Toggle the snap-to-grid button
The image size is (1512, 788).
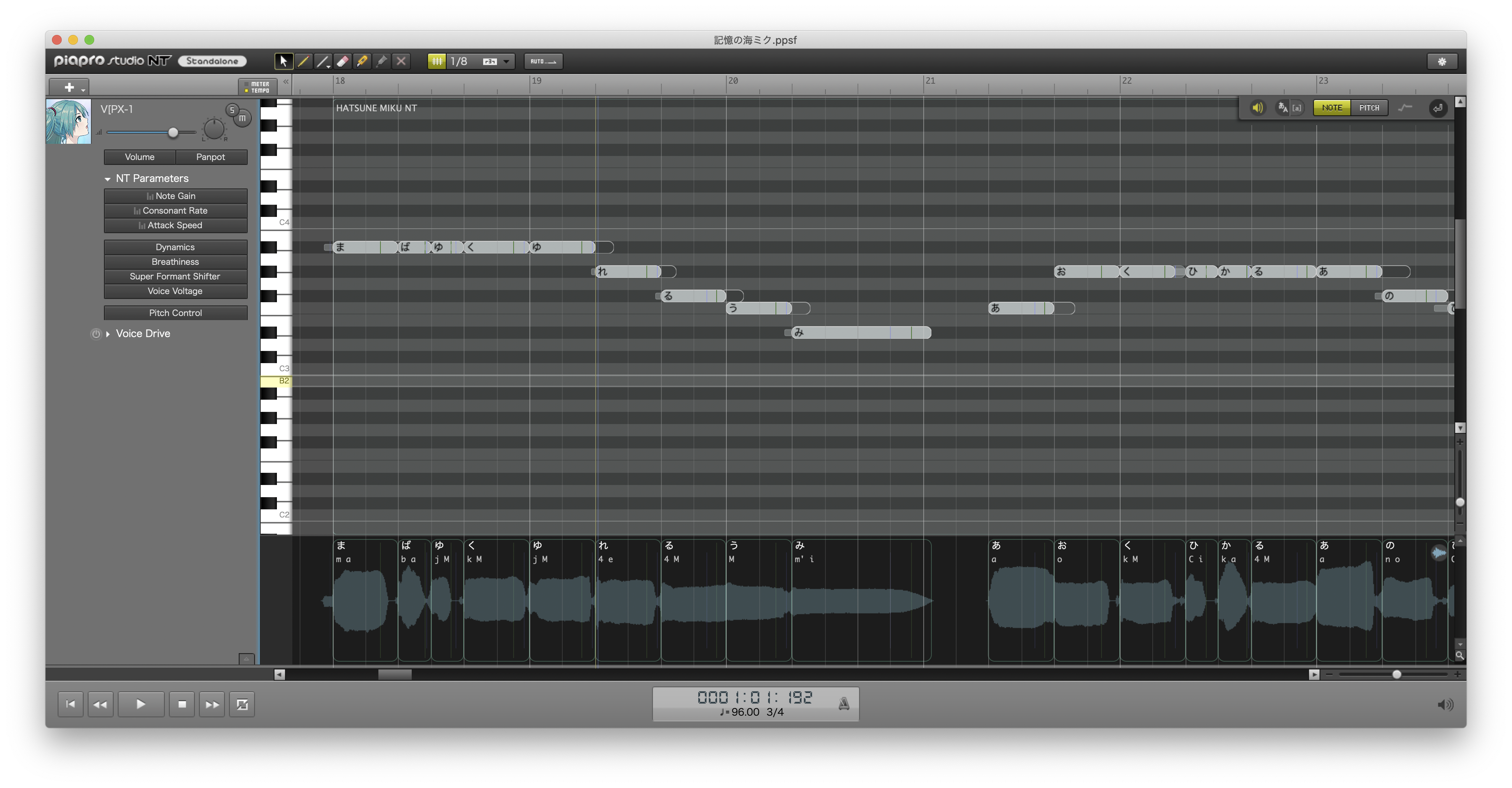437,61
